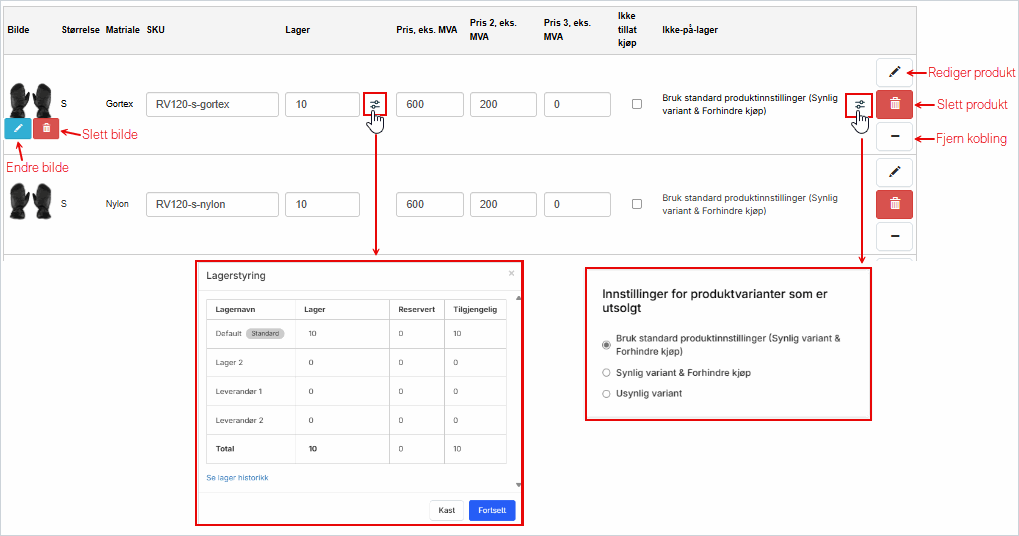
Task: Click edit product pencil for Nylon row
Action: [894, 172]
